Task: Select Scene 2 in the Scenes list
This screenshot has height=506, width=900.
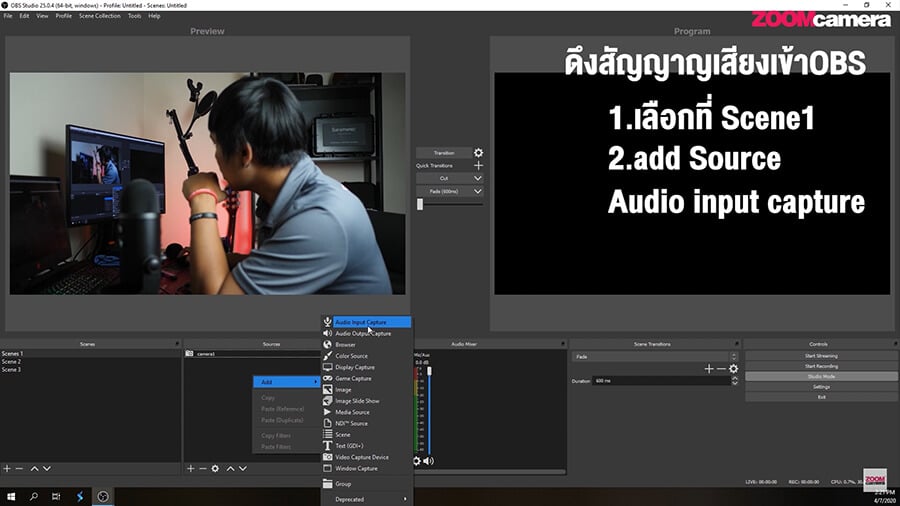Action: pyautogui.click(x=11, y=361)
